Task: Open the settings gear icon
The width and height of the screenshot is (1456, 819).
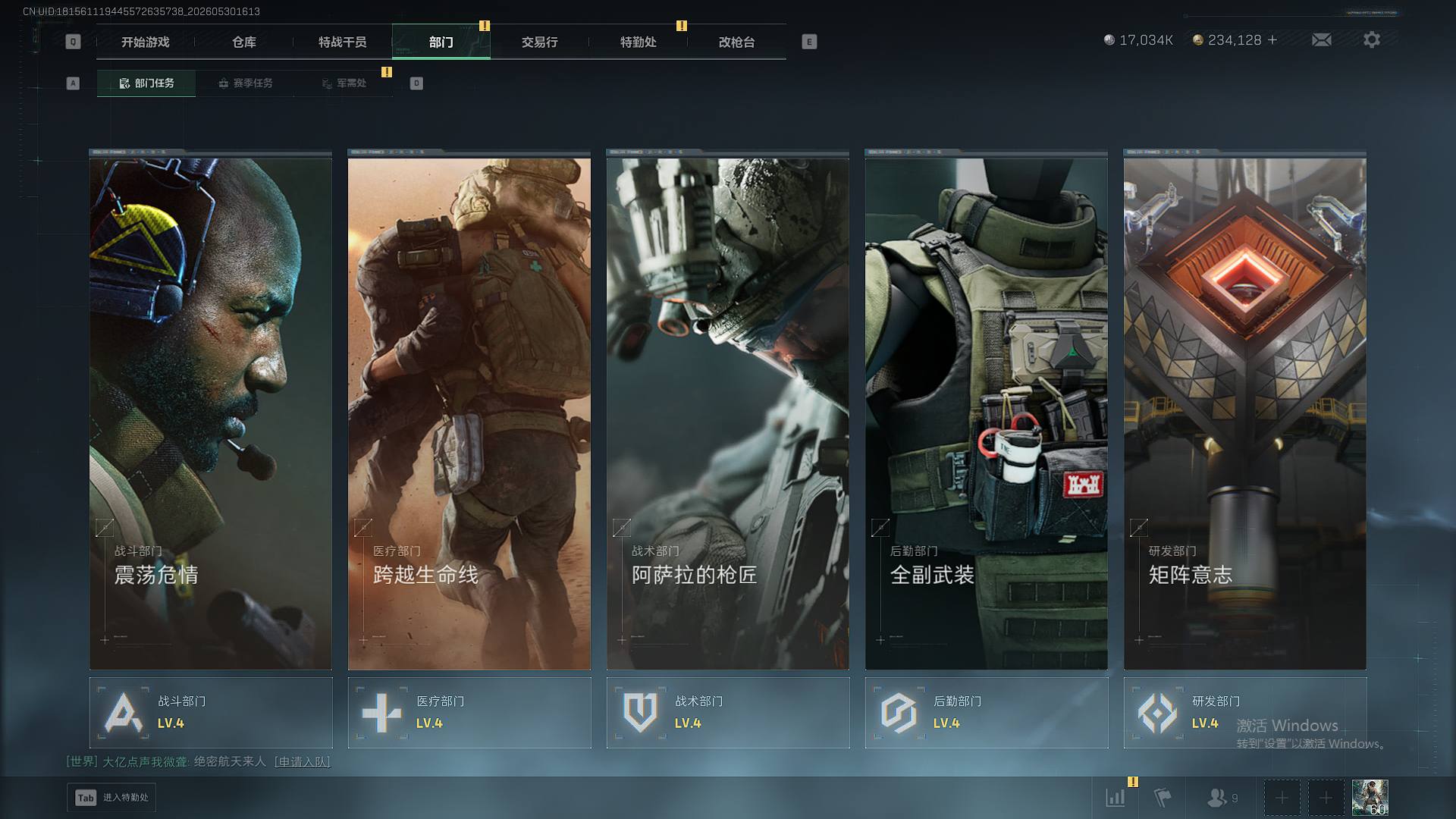Action: point(1372,39)
